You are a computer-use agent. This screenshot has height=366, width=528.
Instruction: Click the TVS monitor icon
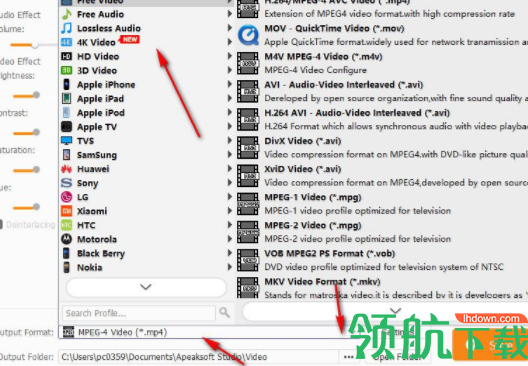pyautogui.click(x=66, y=141)
